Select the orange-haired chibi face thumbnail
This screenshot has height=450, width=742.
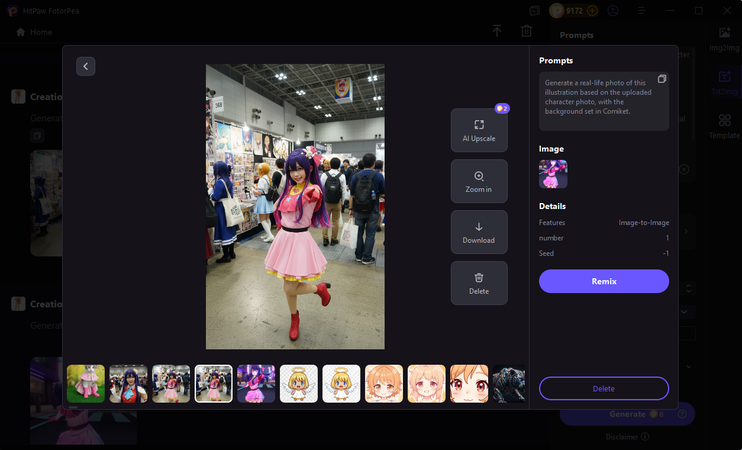(x=384, y=384)
